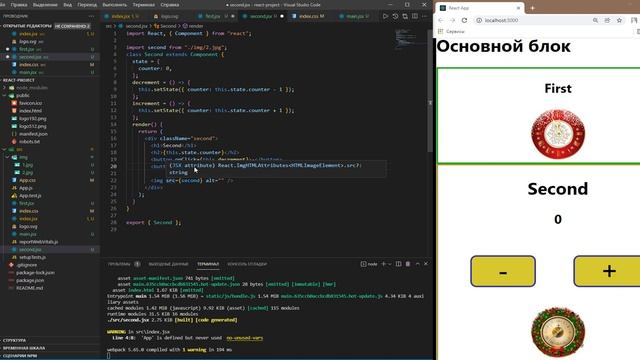Maximize the terminal panel with chevron
The image size is (640, 360).
pos(418,264)
